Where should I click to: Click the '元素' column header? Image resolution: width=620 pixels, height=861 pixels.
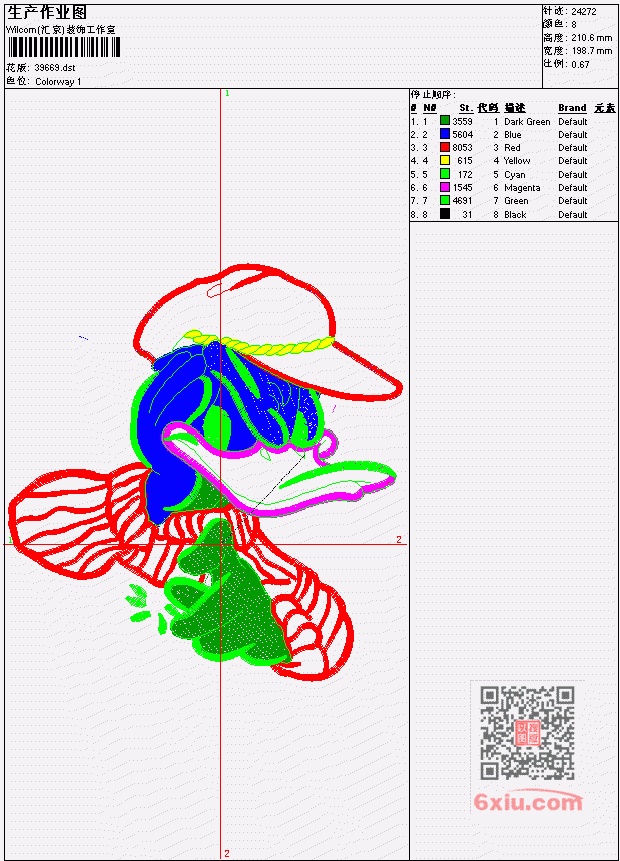tap(605, 108)
